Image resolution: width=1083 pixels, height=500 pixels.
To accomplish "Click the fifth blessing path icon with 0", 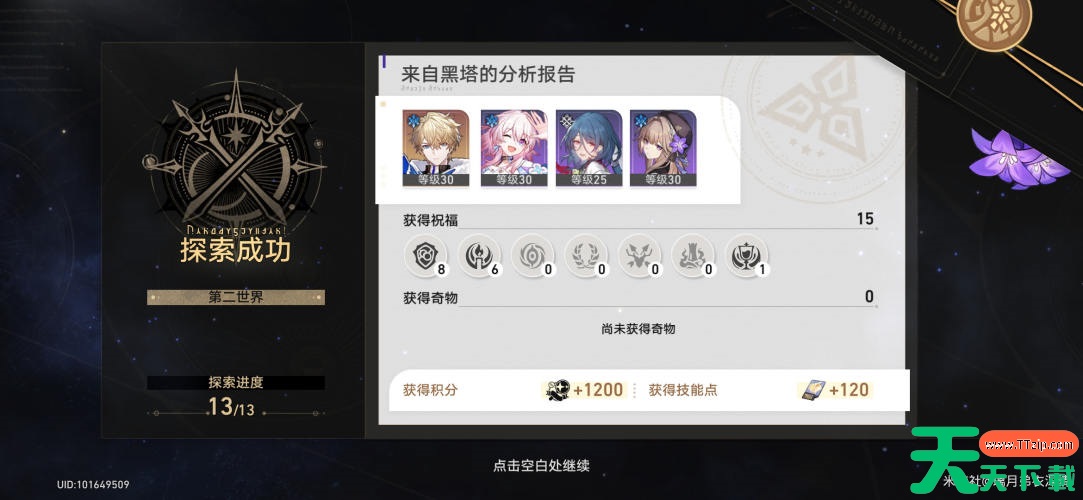I will [x=640, y=256].
